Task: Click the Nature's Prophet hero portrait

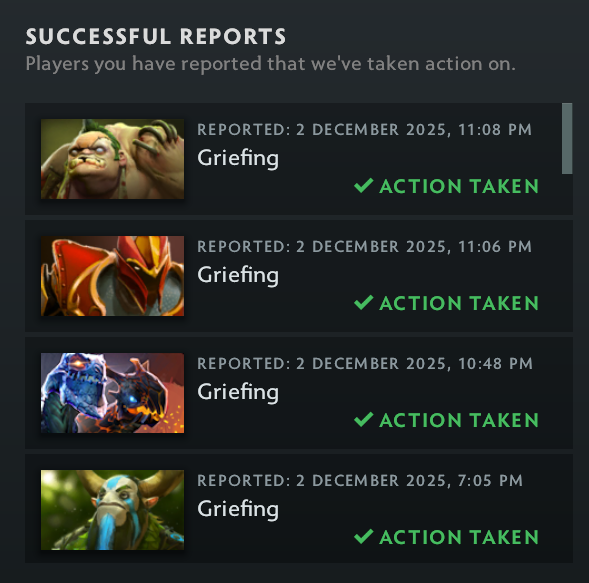Action: pyautogui.click(x=112, y=510)
